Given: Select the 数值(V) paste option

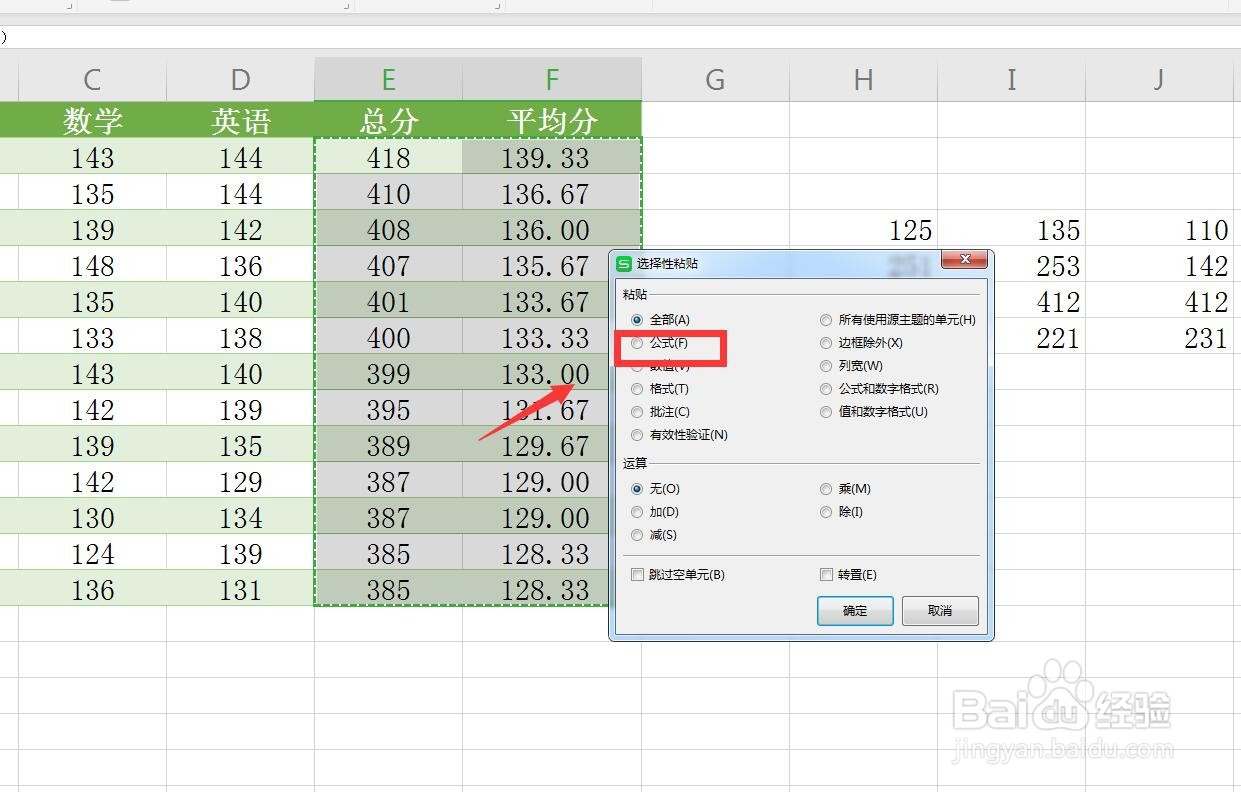Looking at the screenshot, I should [661, 366].
